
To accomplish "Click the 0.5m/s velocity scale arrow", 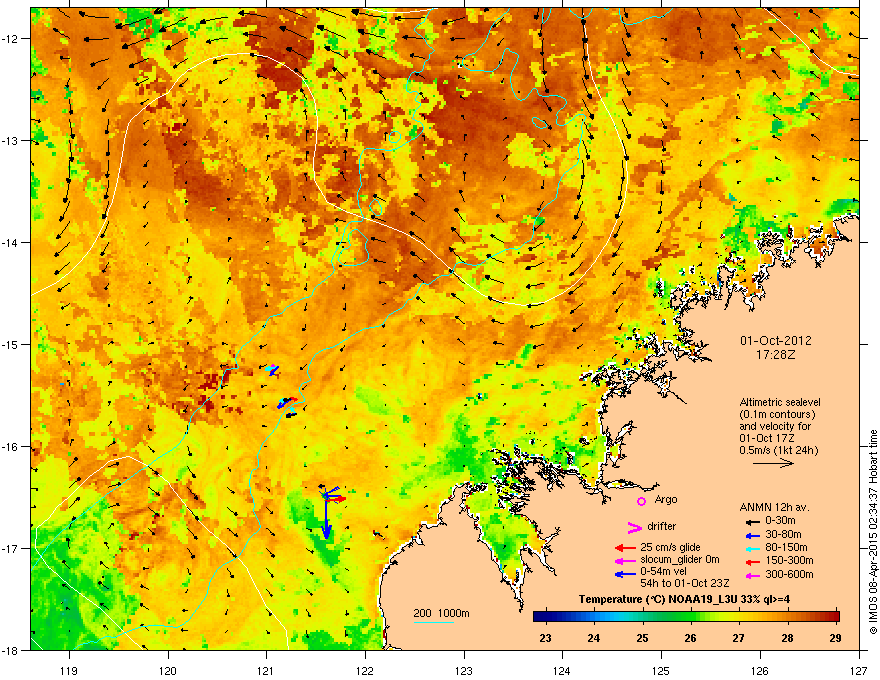I will 773,463.
